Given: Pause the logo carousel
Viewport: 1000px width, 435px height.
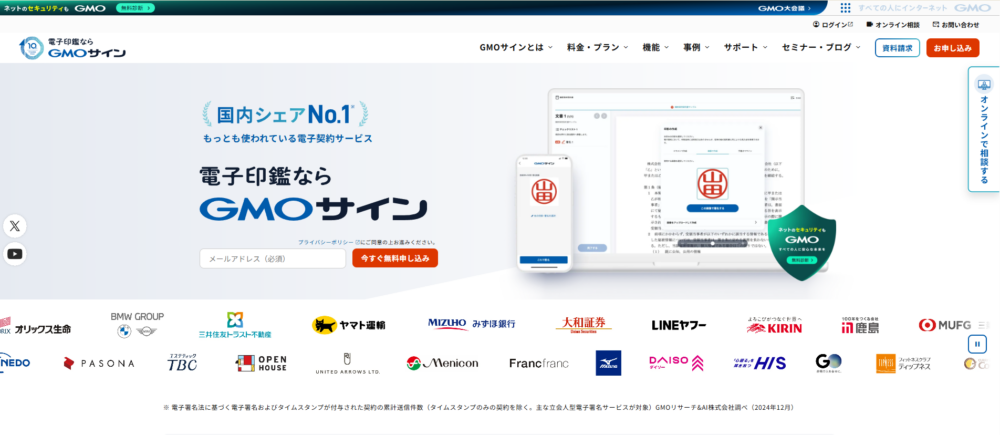Looking at the screenshot, I should (976, 344).
